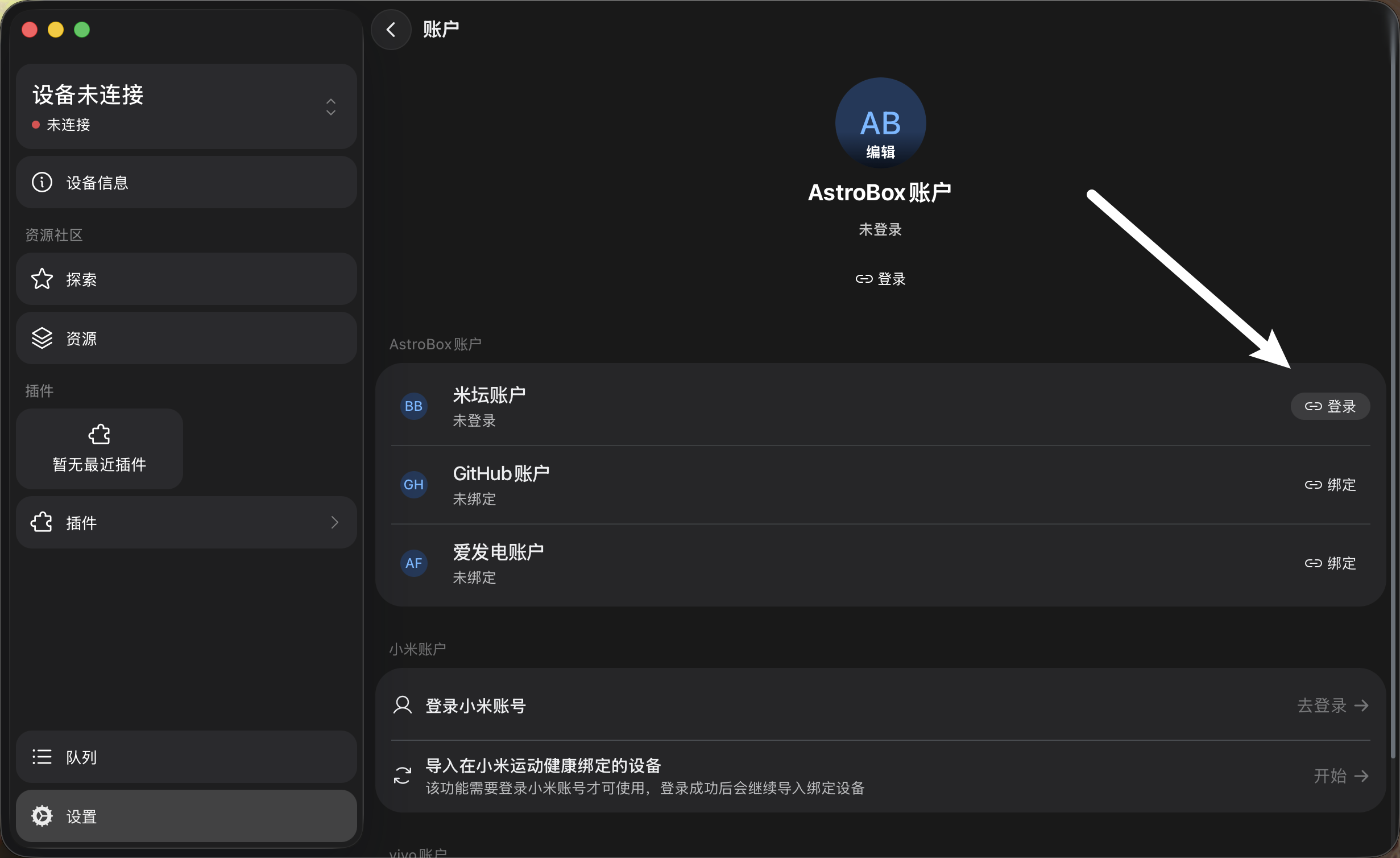Click the yellow macOS minimize window button

pos(56,30)
